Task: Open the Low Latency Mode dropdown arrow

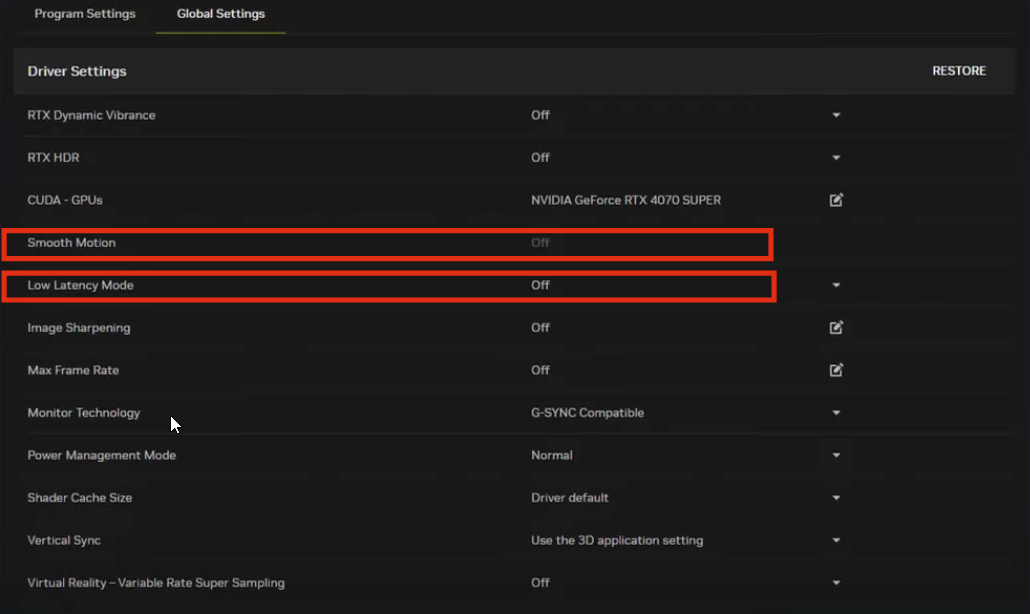Action: (836, 285)
